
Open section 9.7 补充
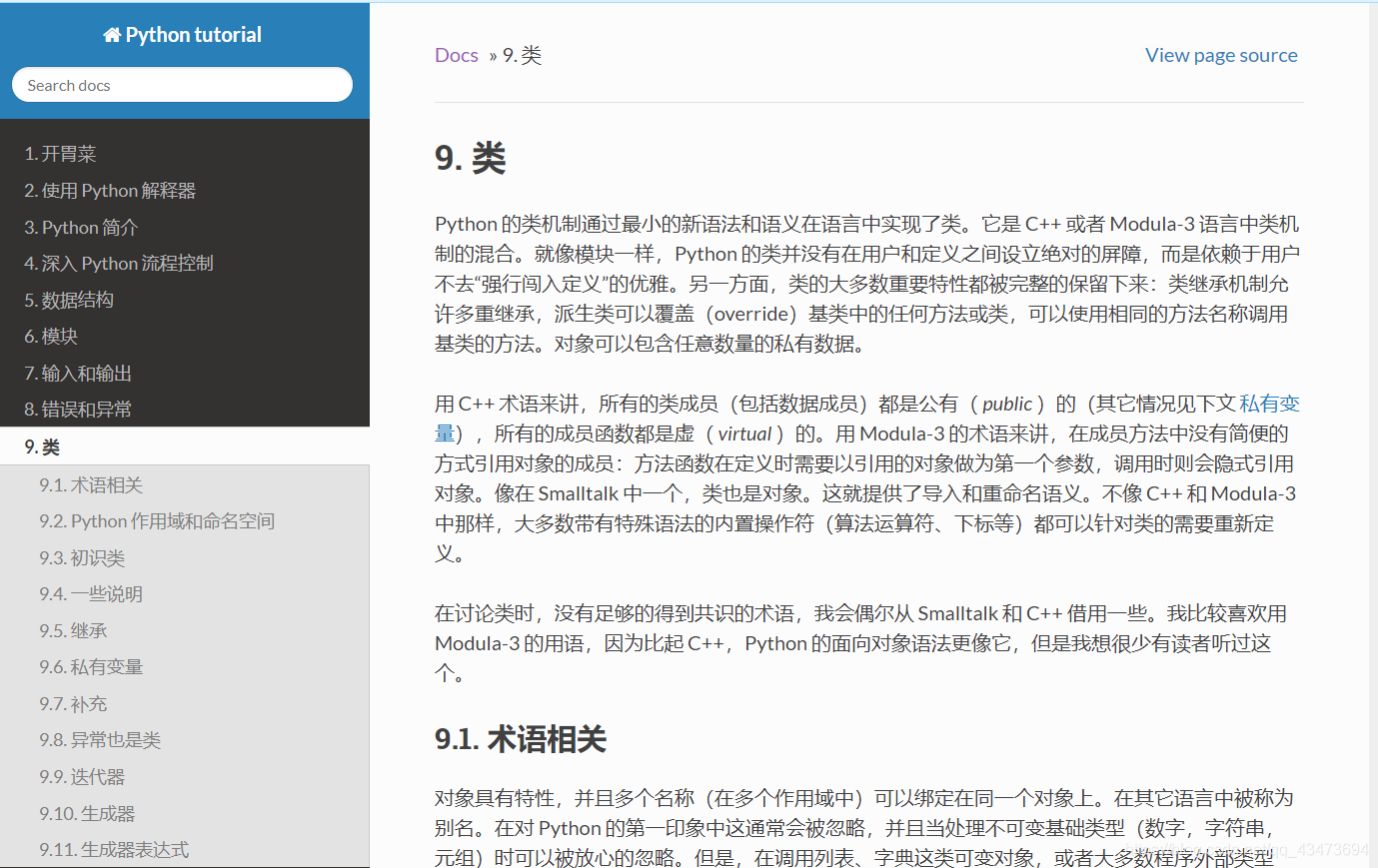(75, 703)
